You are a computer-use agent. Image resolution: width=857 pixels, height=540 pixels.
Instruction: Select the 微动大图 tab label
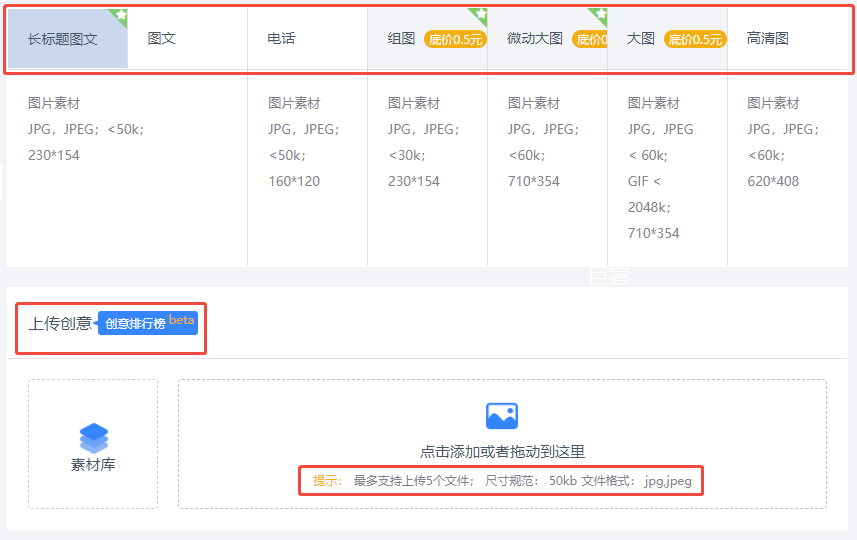534,39
